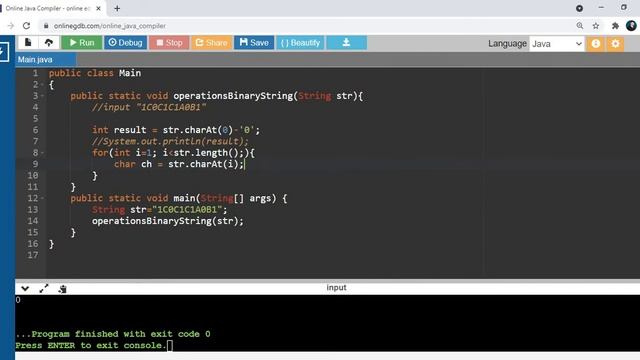The width and height of the screenshot is (640, 360).
Task: Click 'int result' on line 6
Action: coord(119,130)
